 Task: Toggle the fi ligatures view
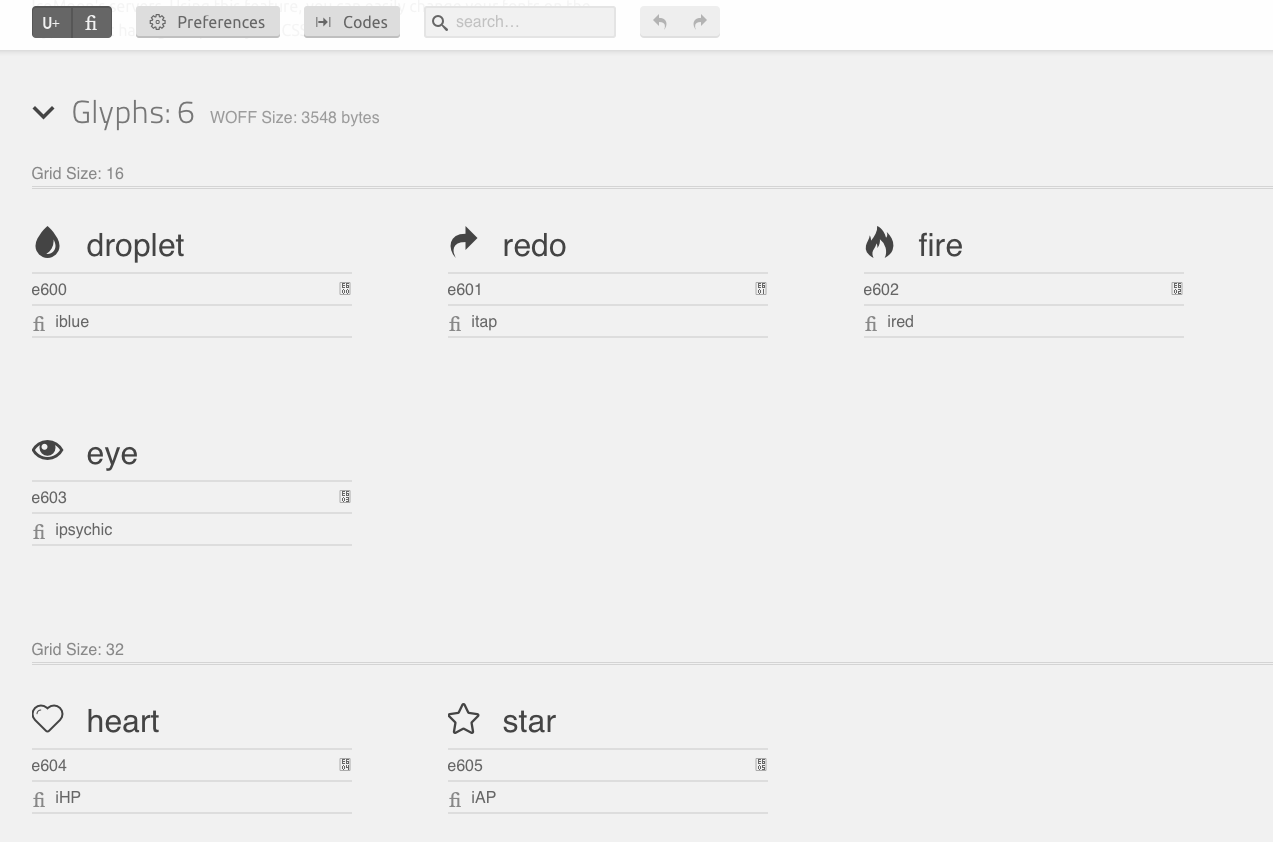(x=91, y=22)
